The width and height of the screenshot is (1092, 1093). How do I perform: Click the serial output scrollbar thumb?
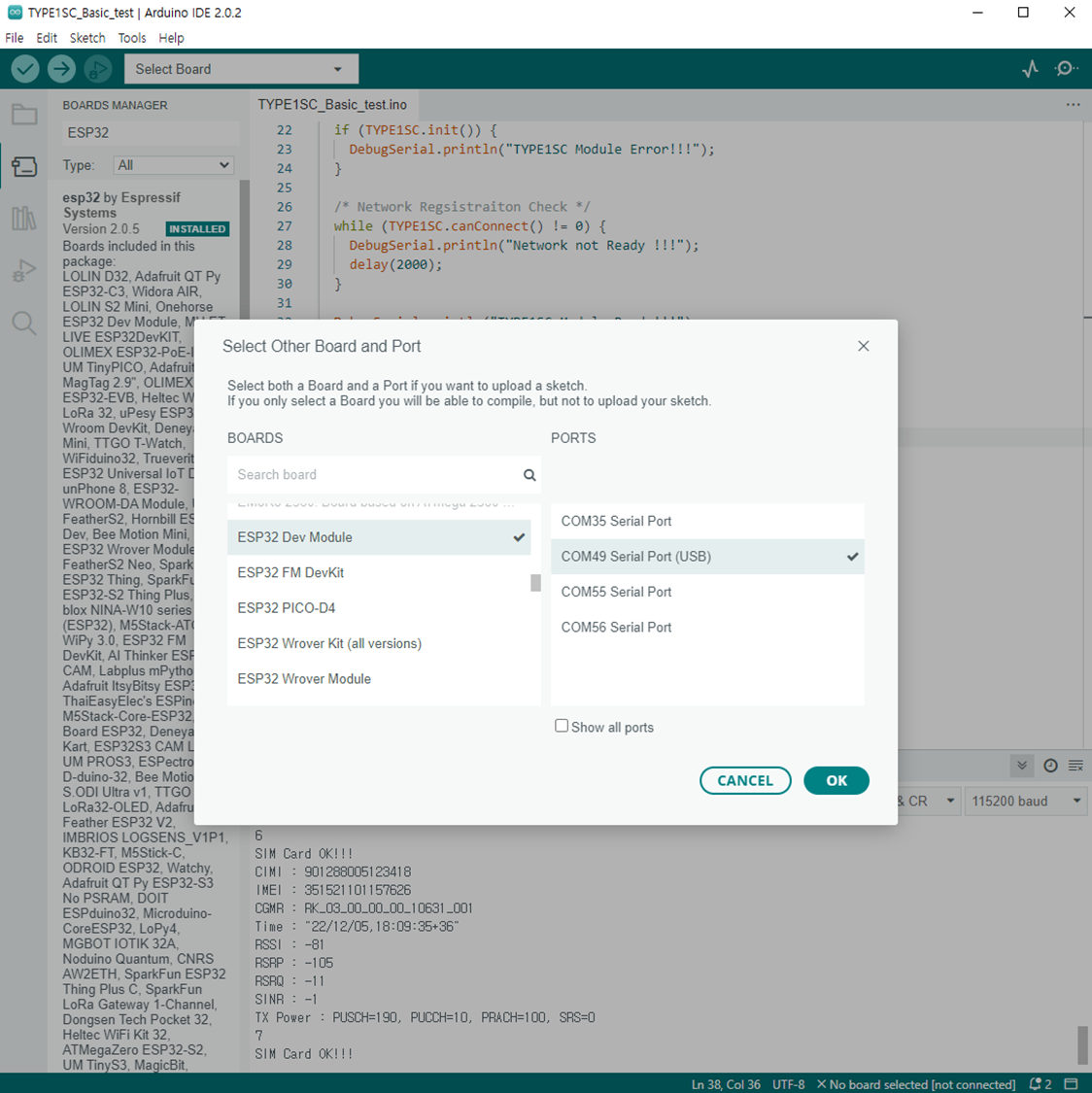1082,1044
